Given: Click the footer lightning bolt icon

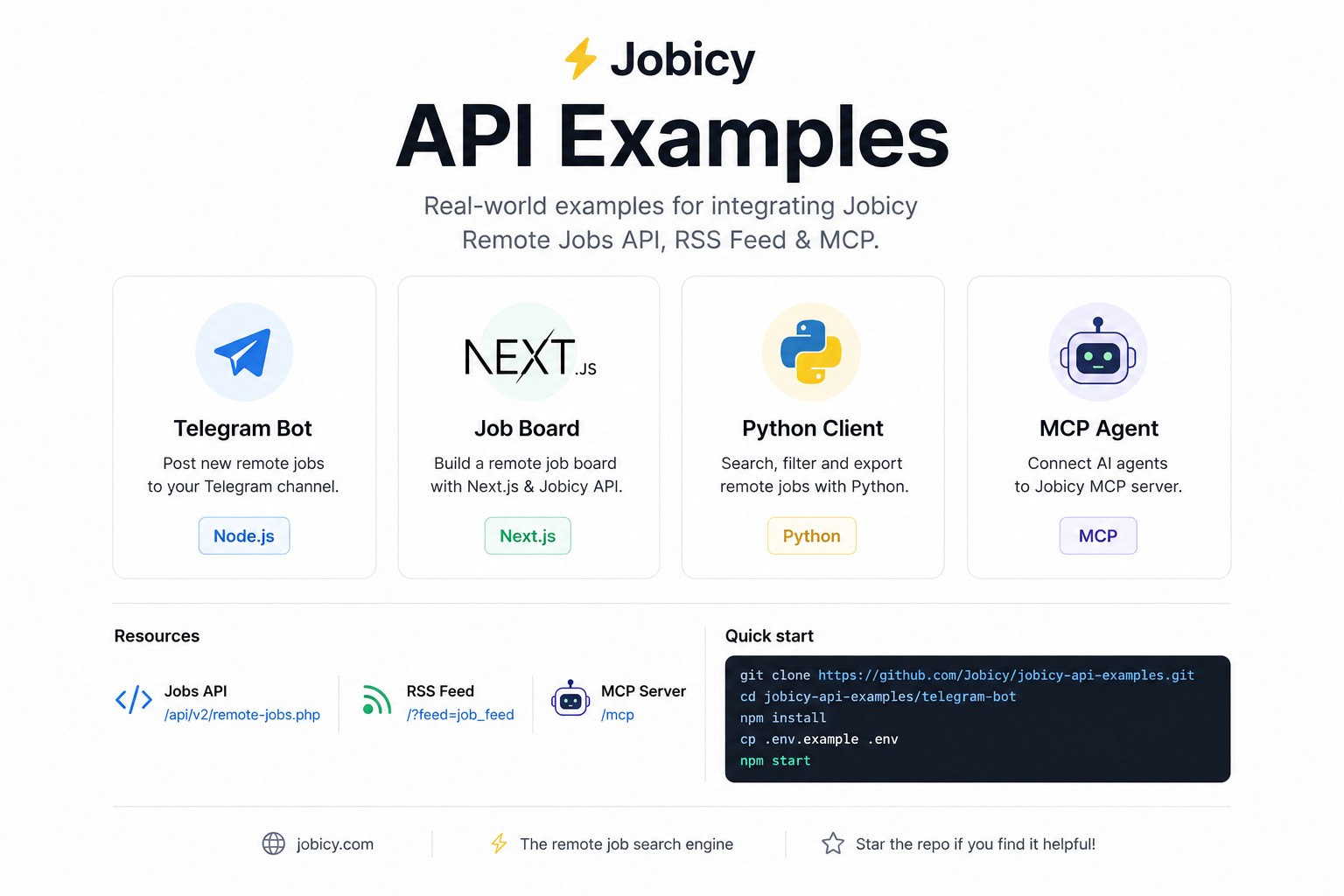Looking at the screenshot, I should tap(499, 843).
